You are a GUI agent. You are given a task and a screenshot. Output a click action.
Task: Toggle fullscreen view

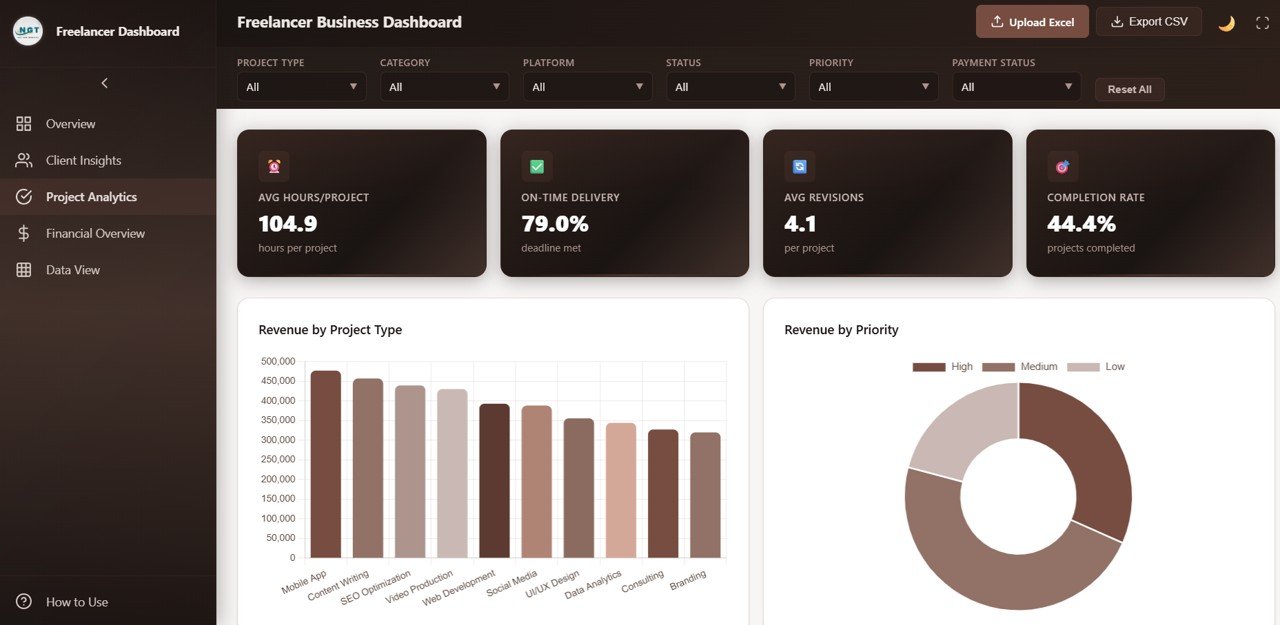[x=1262, y=21]
